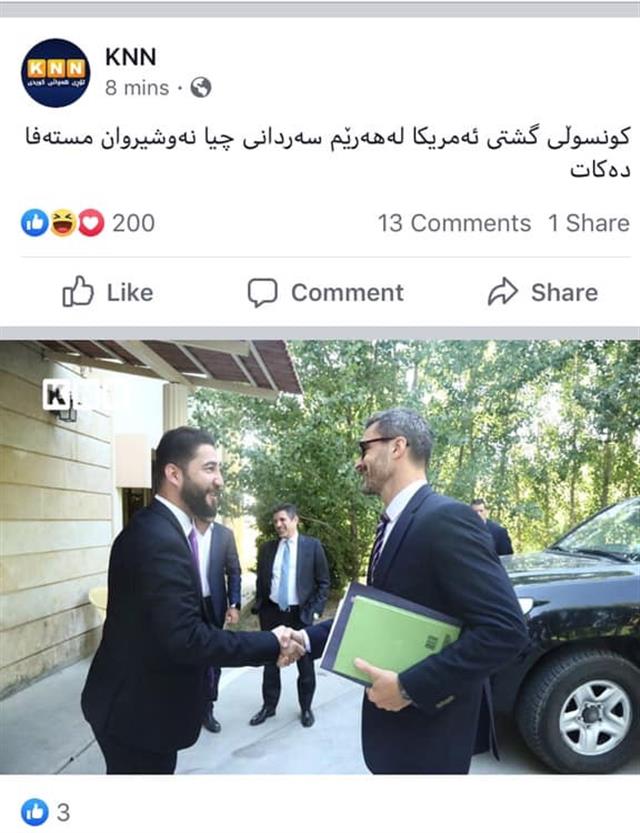Open the 13 Comments list
This screenshot has width=640, height=833.
[454, 223]
